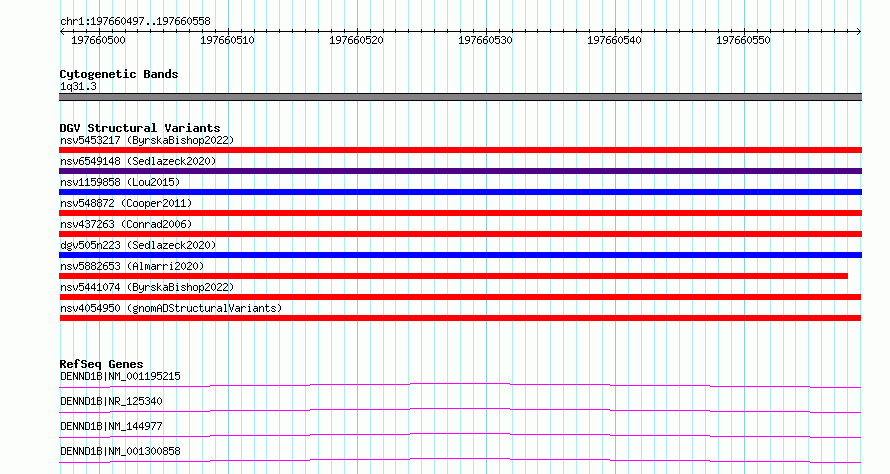The height and width of the screenshot is (474, 890).
Task: Open variant nsv437263 (Conrad2006) label
Action: [126, 224]
